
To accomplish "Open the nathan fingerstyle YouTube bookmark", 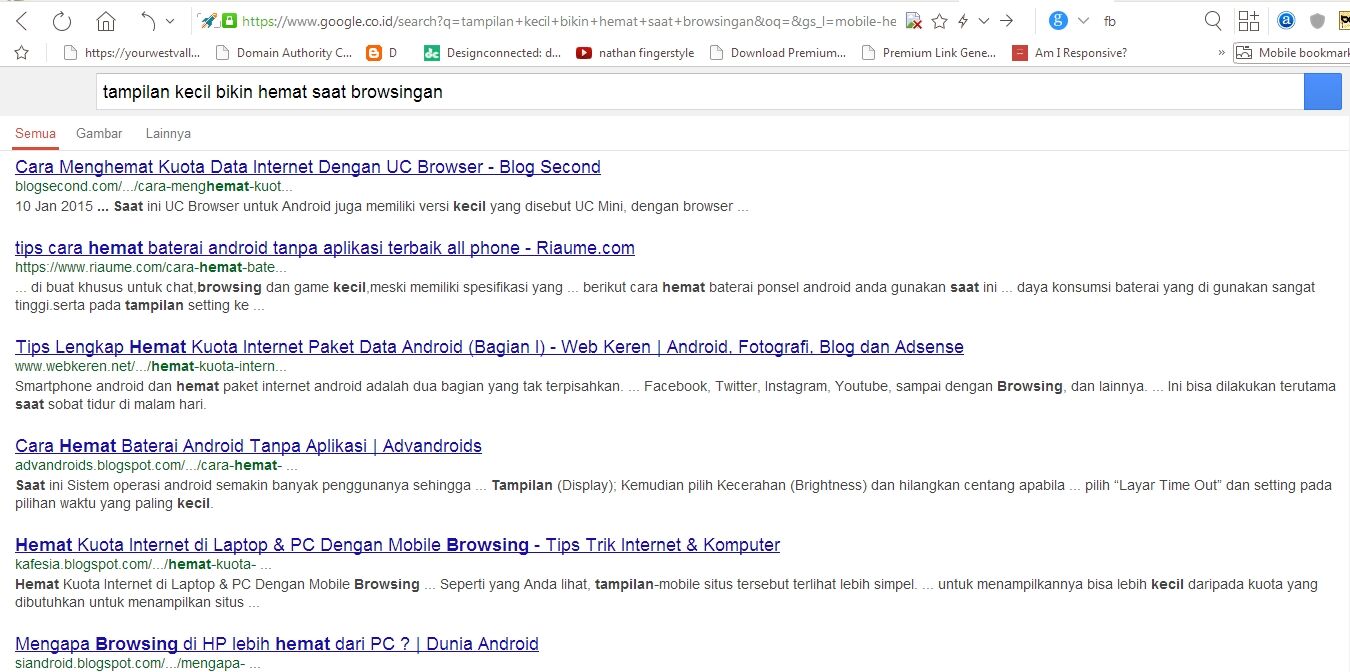I will pos(635,53).
